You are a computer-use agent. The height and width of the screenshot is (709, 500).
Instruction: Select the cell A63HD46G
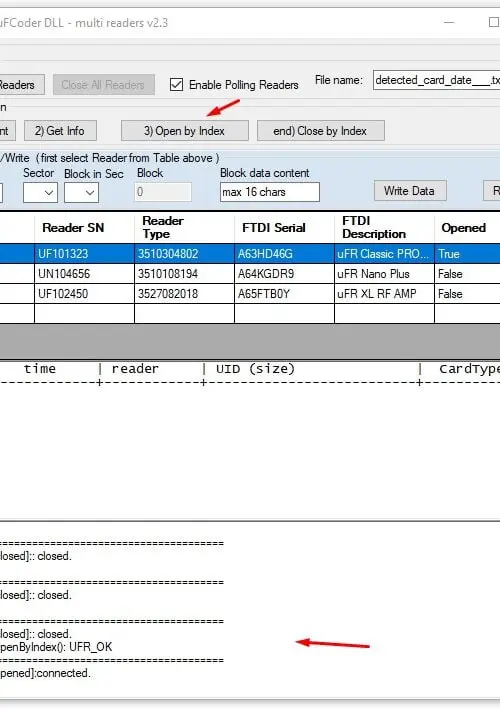coord(284,254)
